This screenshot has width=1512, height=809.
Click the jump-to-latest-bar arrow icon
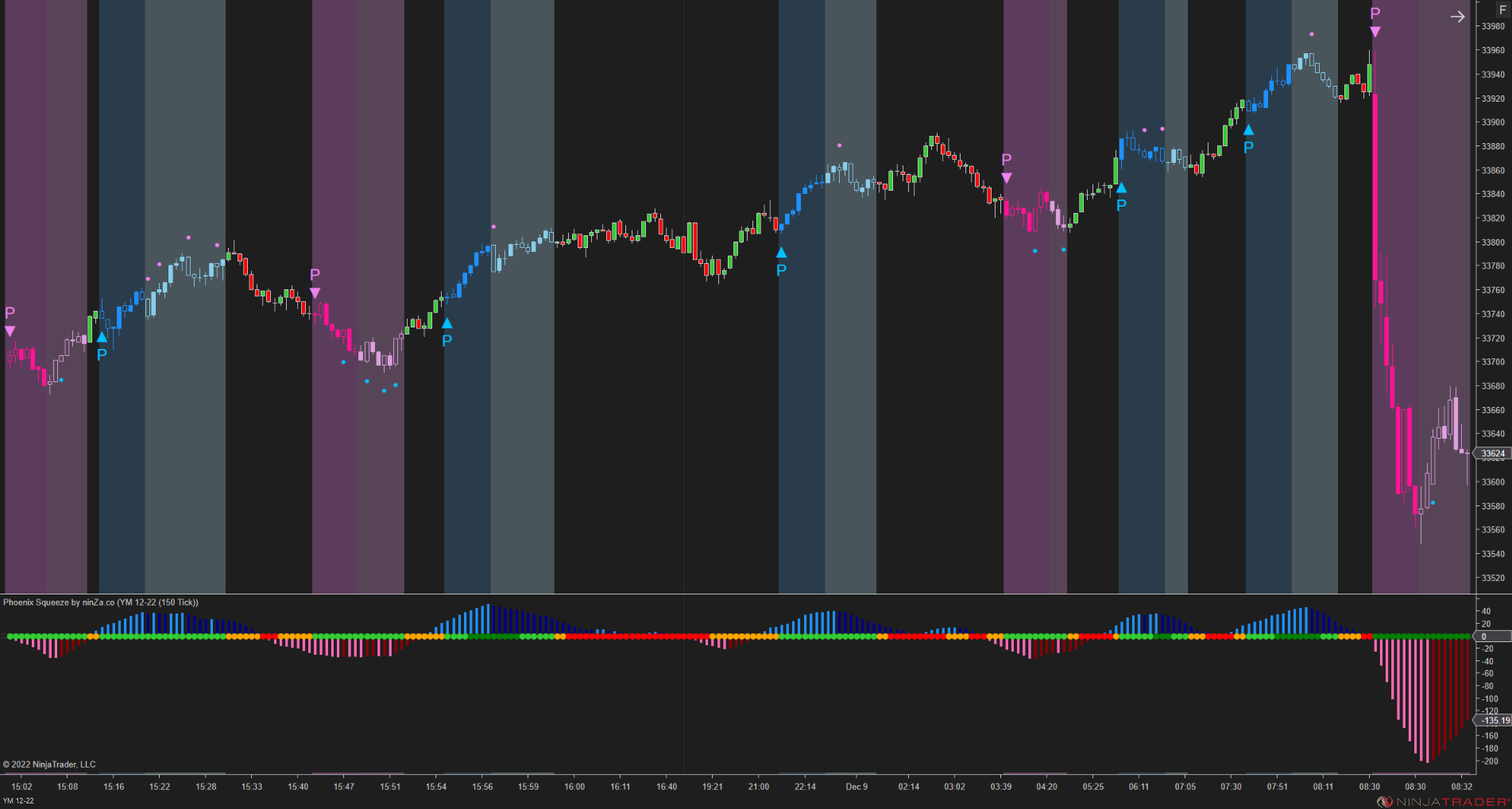pyautogui.click(x=1460, y=16)
